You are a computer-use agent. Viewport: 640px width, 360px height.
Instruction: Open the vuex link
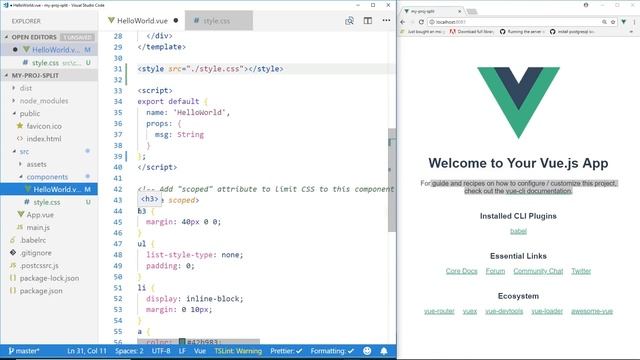pos(470,311)
